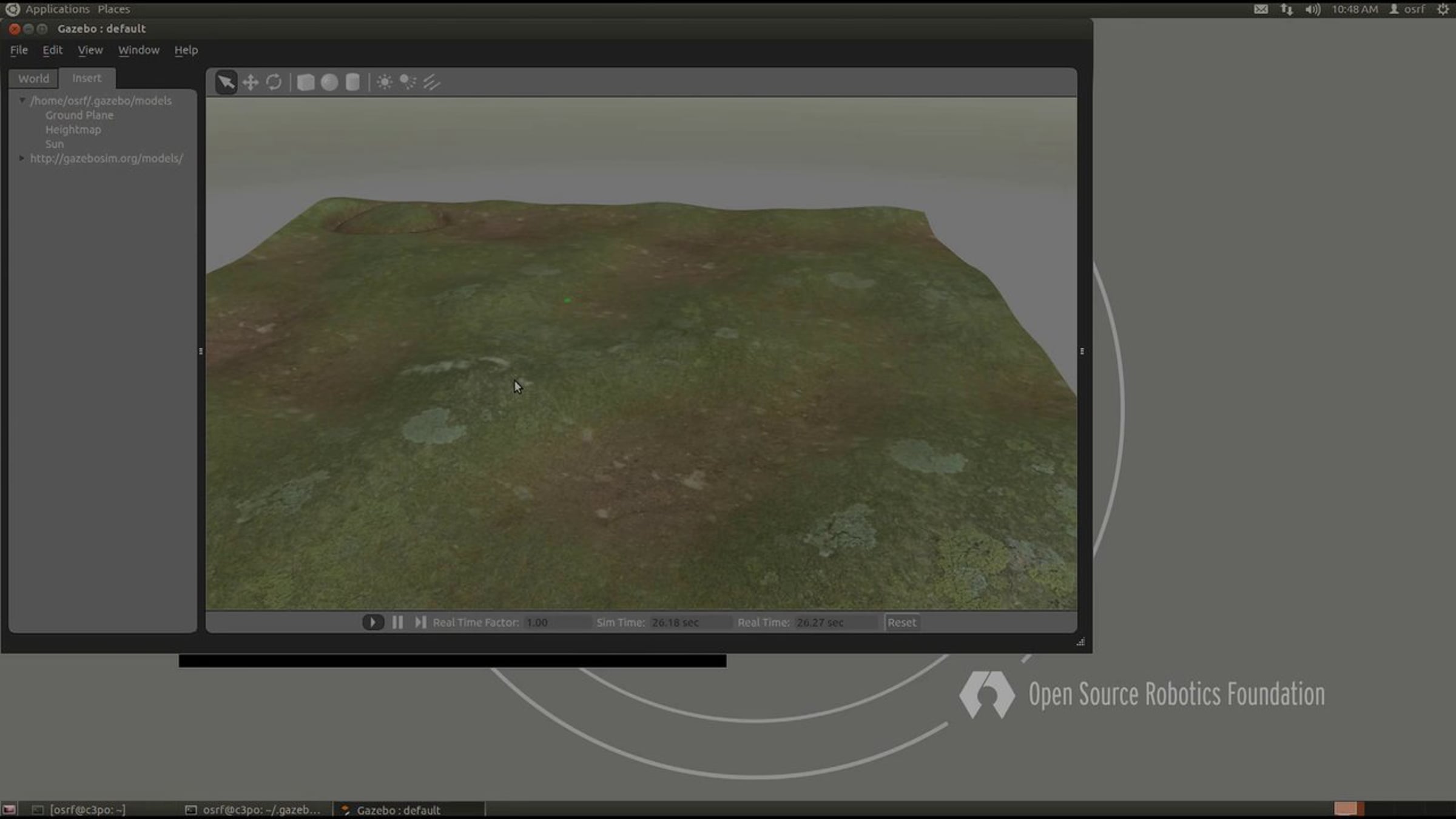This screenshot has height=819, width=1456.
Task: Click the Reset time button
Action: pyautogui.click(x=902, y=622)
